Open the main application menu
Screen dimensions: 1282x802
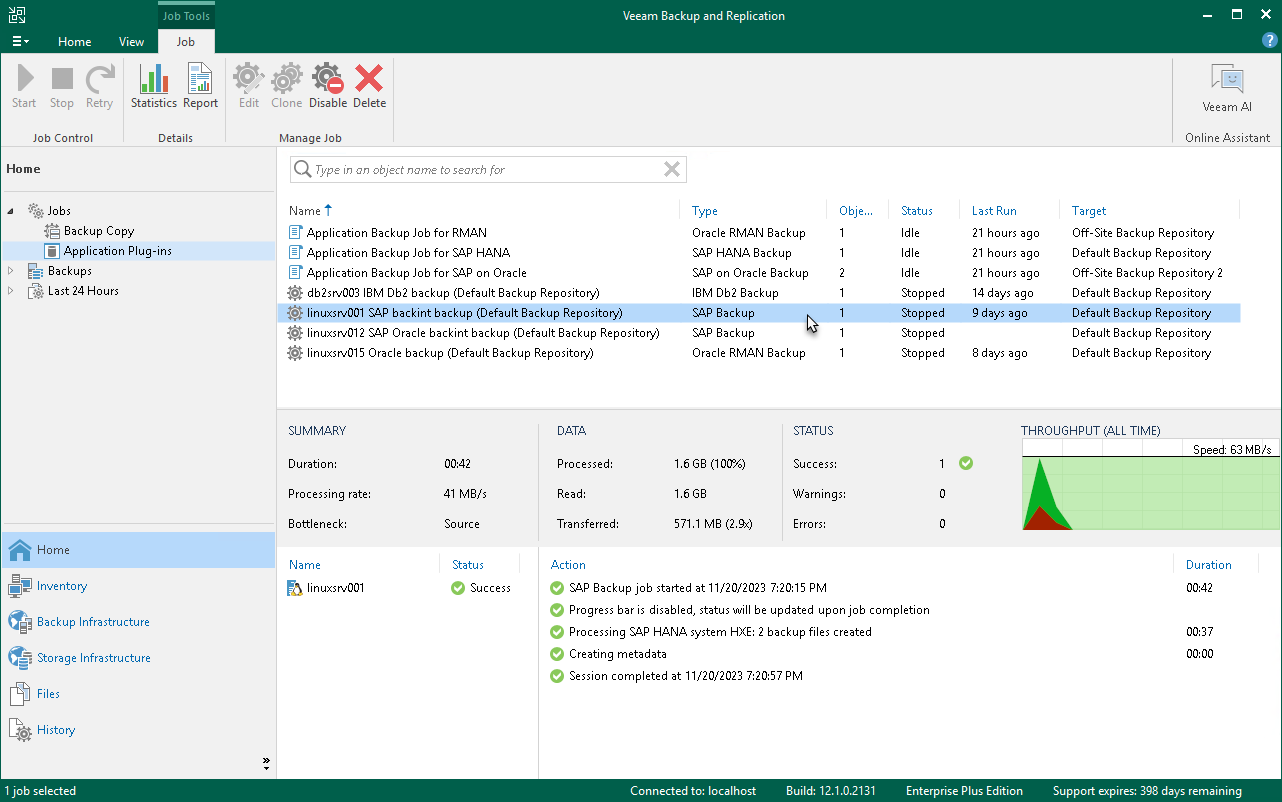click(x=20, y=40)
